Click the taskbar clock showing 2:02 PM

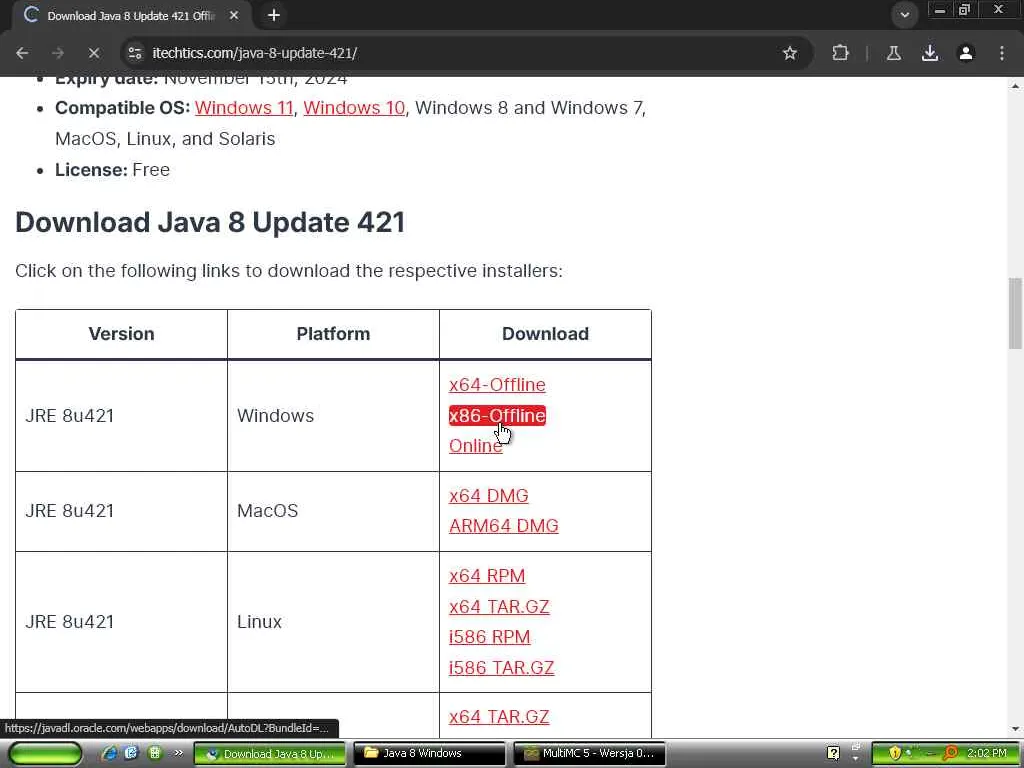click(x=987, y=753)
